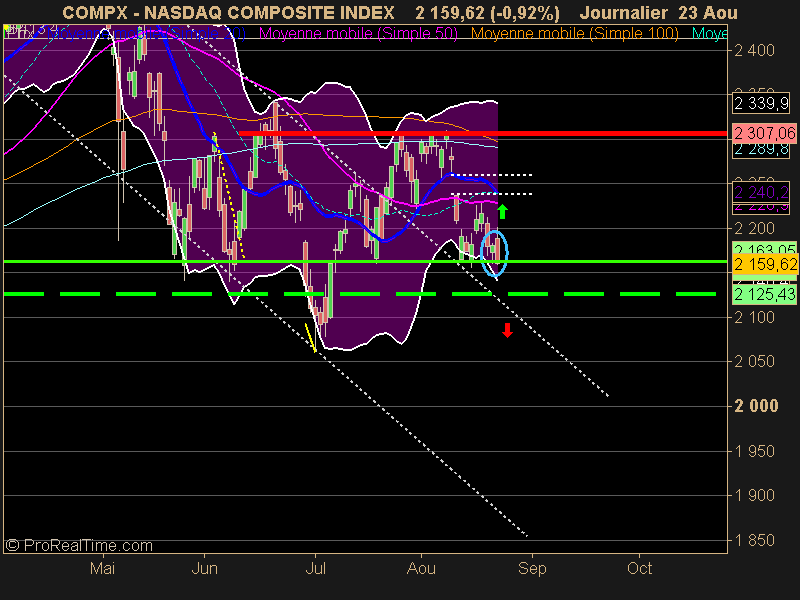Viewport: 800px width, 600px height.
Task: Click the 23 Aou date in header
Action: click(x=708, y=13)
